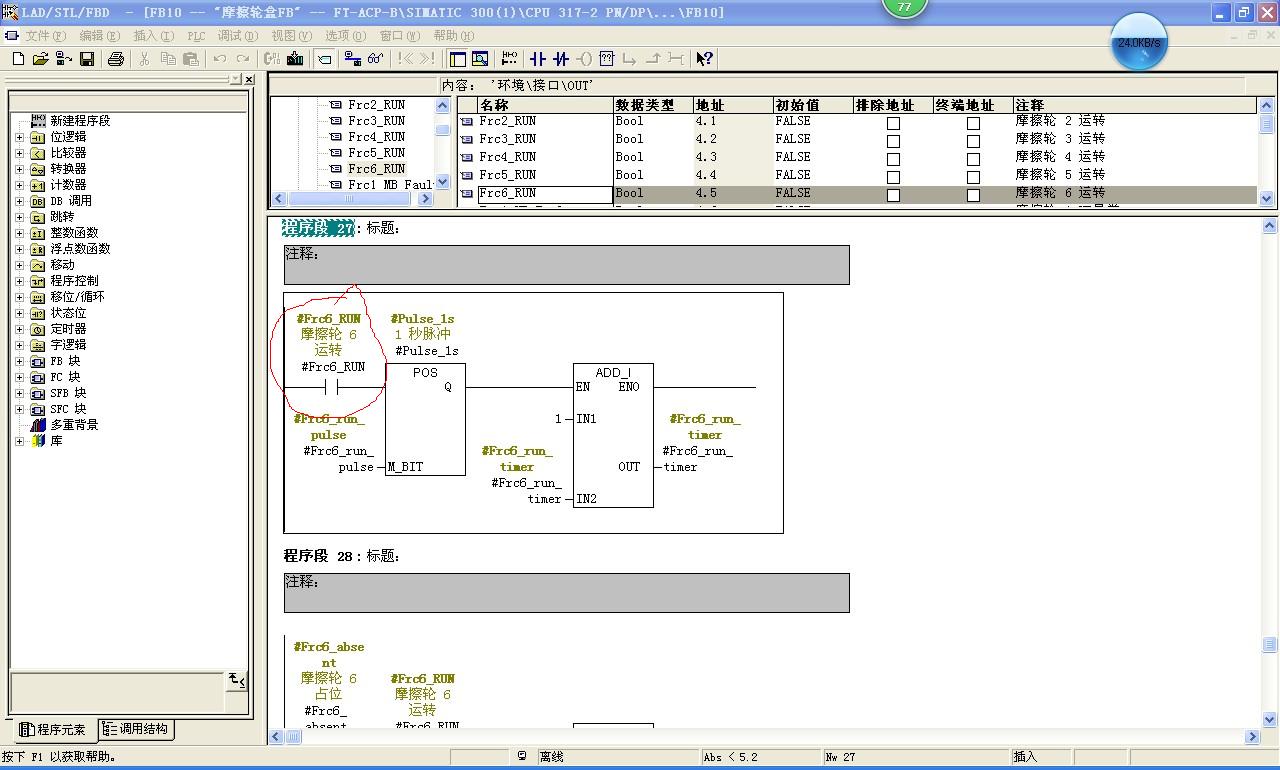Click the Cut scissors toolbar icon
Image resolution: width=1280 pixels, height=770 pixels.
coord(144,59)
